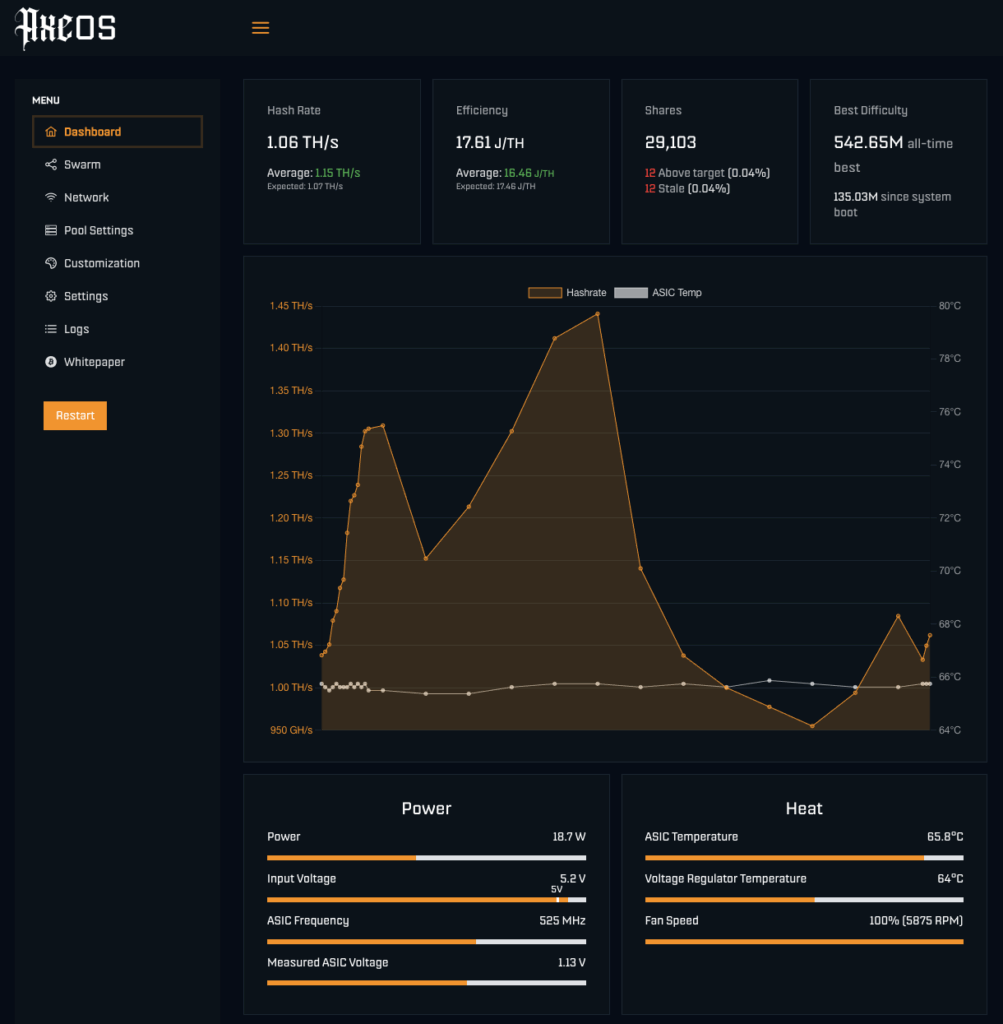Image resolution: width=1003 pixels, height=1024 pixels.
Task: Click the Pool Settings server icon
Action: (51, 231)
